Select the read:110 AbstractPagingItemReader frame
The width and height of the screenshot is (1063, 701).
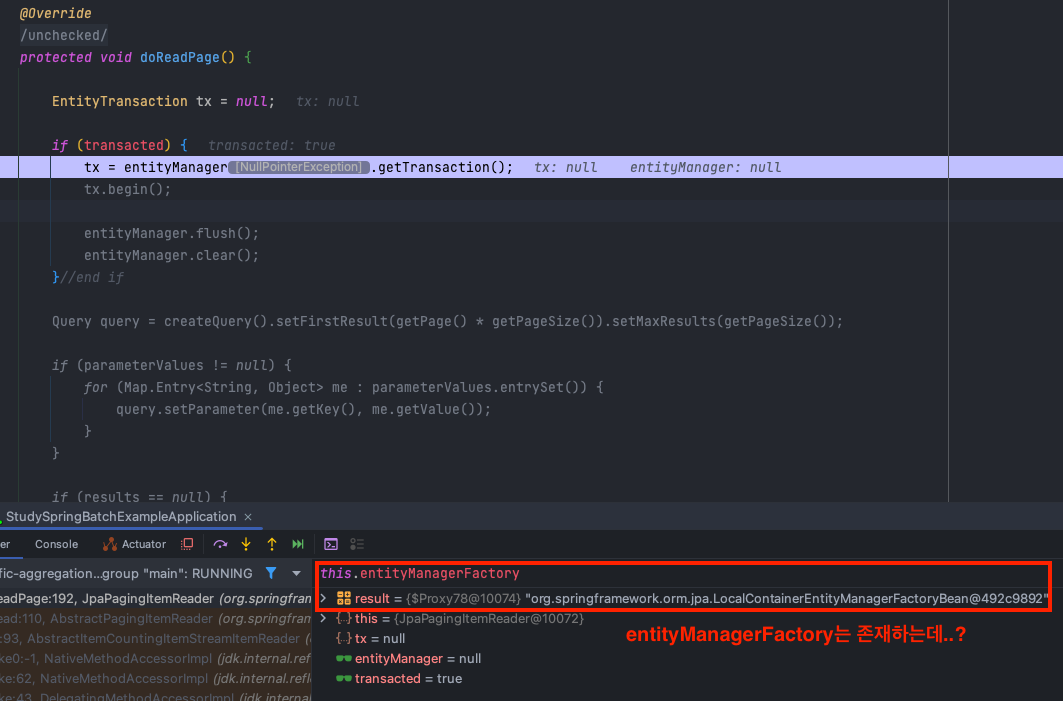tap(156, 618)
